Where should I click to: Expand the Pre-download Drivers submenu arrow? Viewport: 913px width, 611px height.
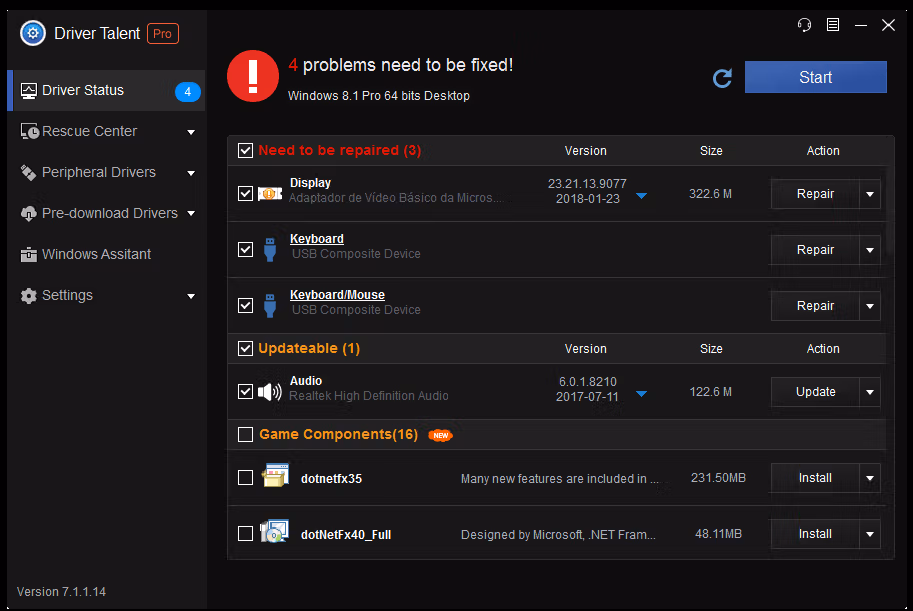(191, 214)
